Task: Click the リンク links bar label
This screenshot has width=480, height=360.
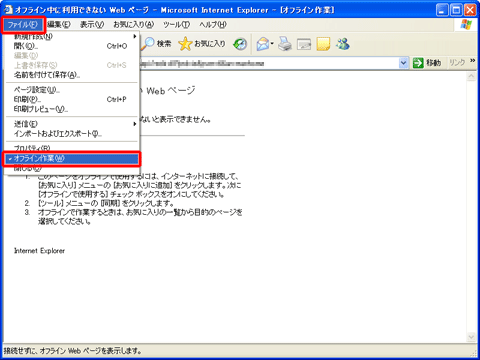Action: point(457,62)
